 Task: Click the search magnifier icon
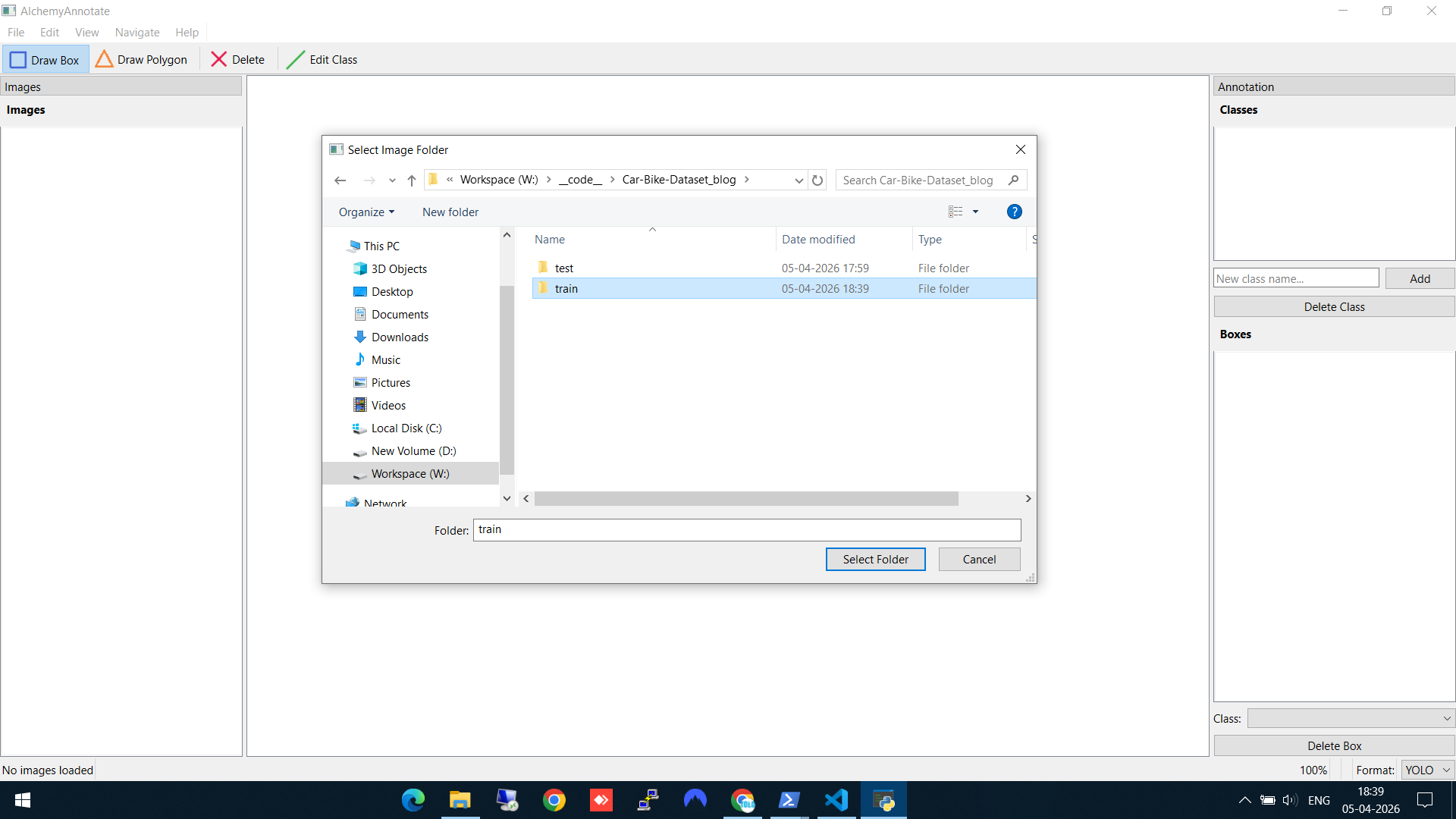[x=1014, y=180]
